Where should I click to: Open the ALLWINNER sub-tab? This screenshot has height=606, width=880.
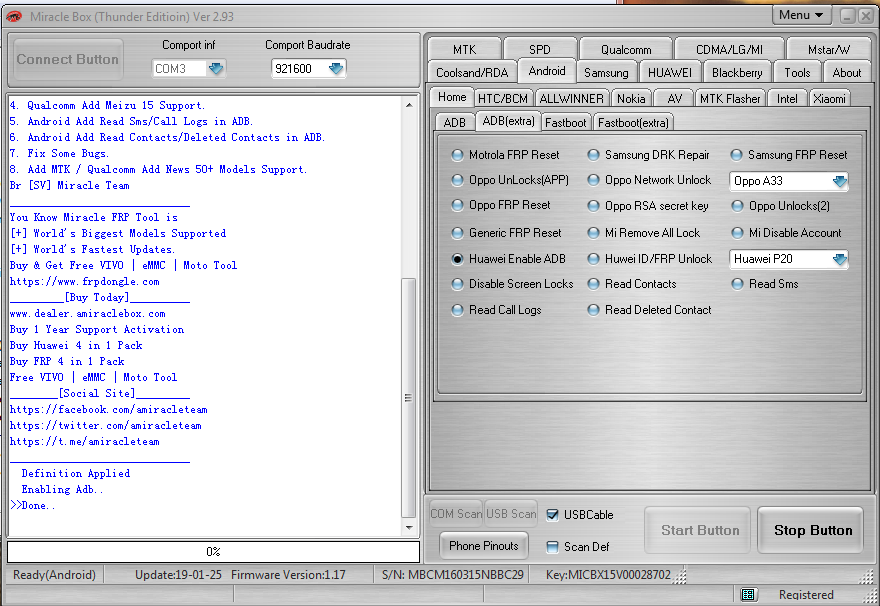[x=571, y=99]
